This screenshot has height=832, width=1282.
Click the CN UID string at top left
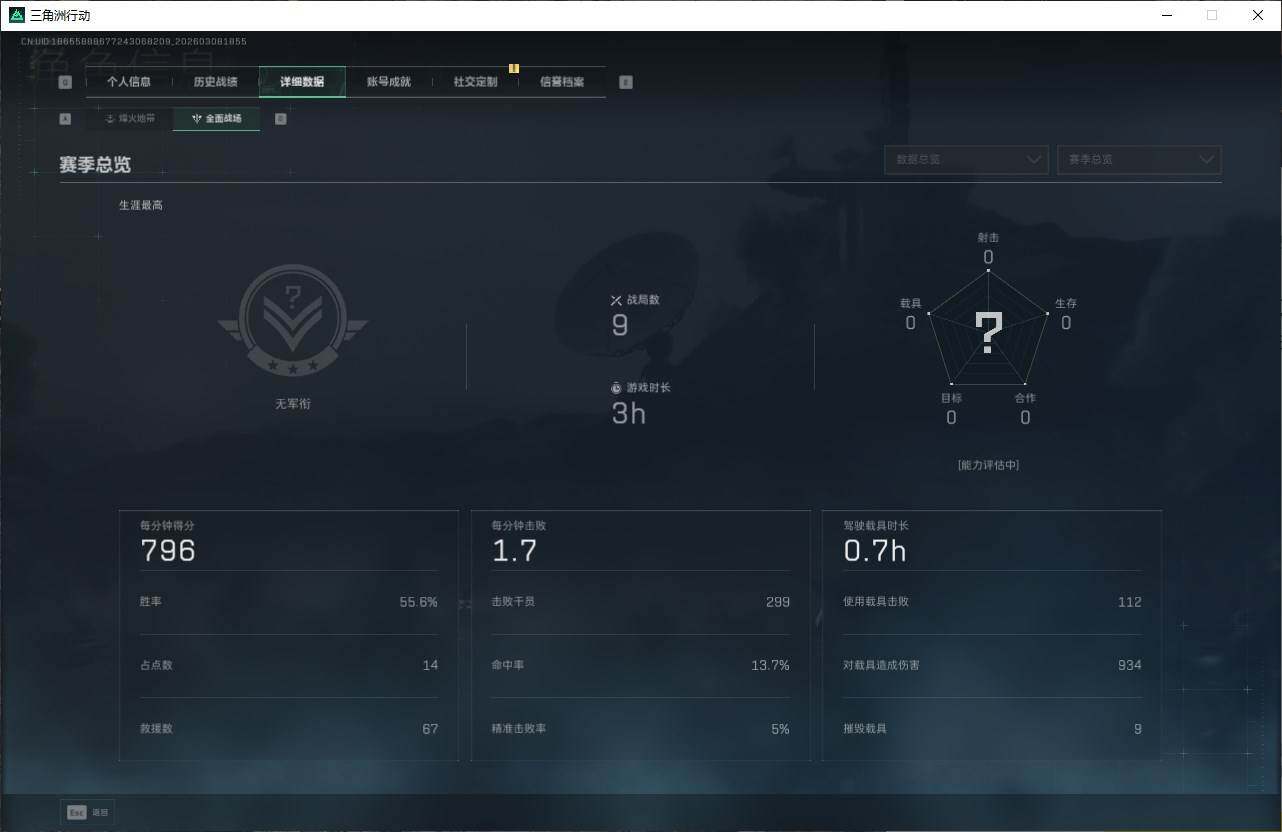[134, 42]
